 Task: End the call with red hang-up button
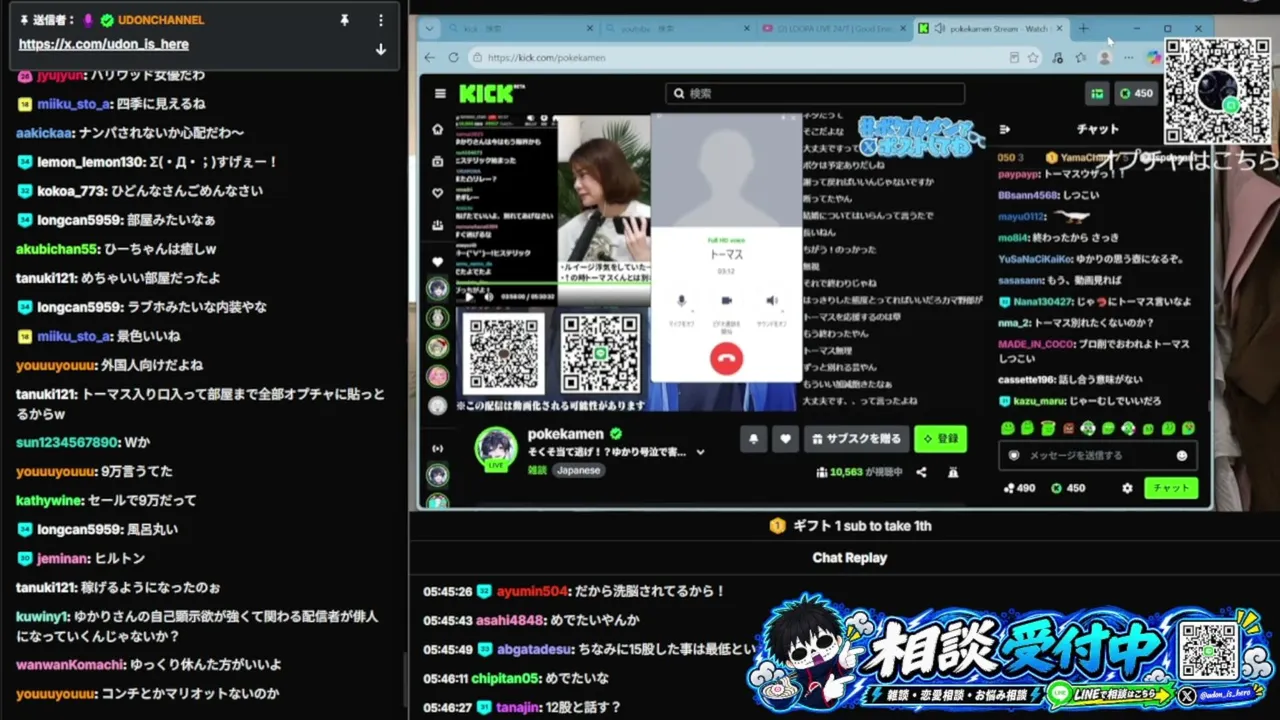pyautogui.click(x=726, y=358)
